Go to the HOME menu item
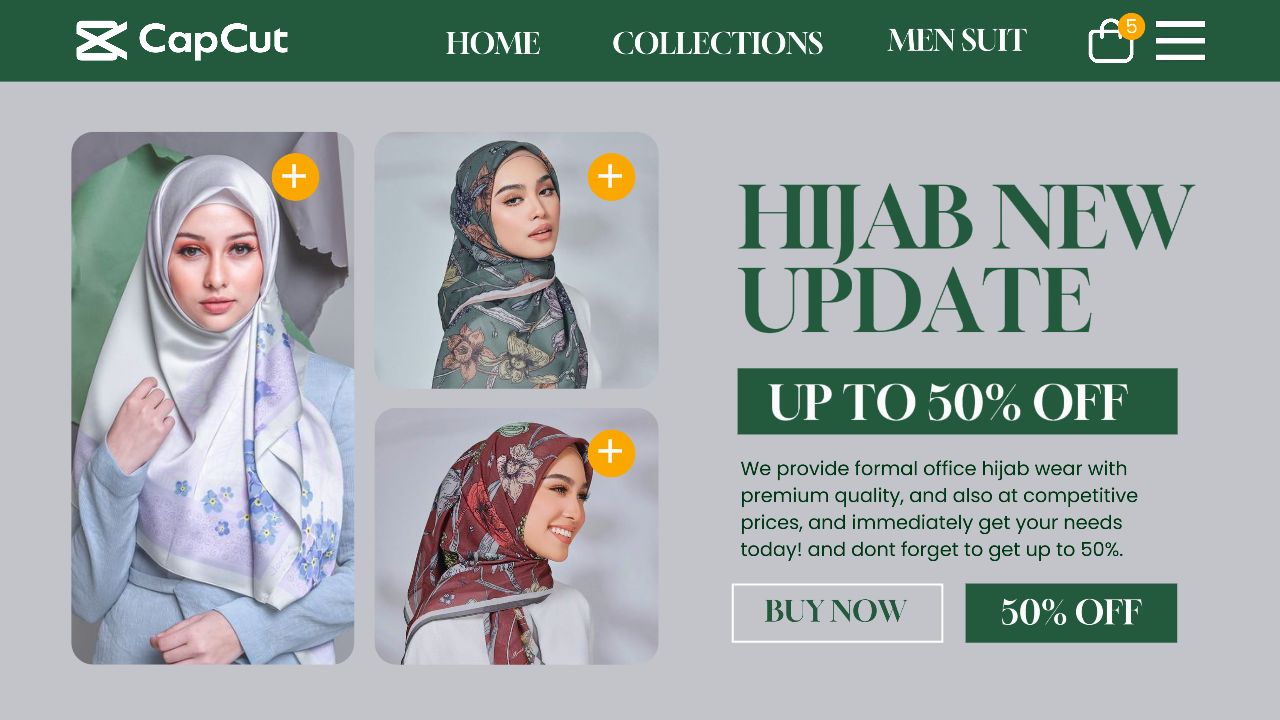The width and height of the screenshot is (1280, 720). (493, 43)
